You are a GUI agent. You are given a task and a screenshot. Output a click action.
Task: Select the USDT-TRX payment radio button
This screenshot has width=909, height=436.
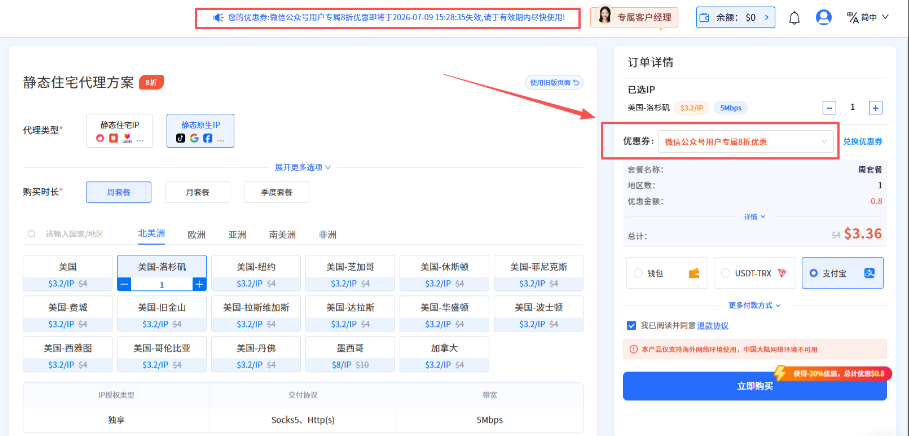(725, 273)
